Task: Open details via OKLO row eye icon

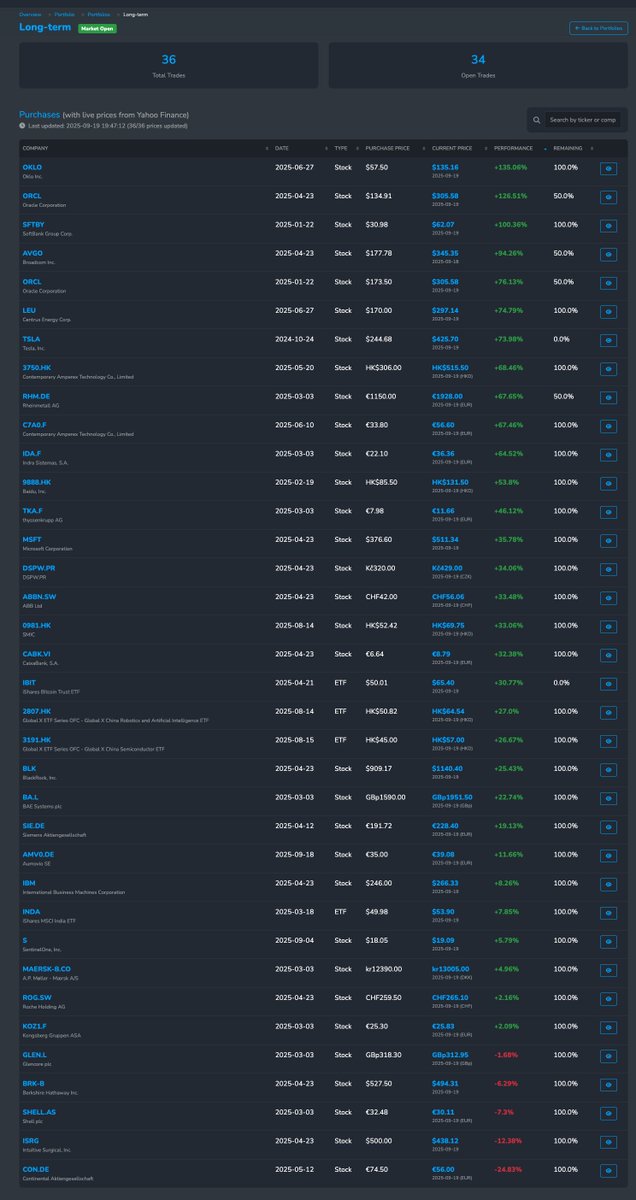Action: coord(609,169)
